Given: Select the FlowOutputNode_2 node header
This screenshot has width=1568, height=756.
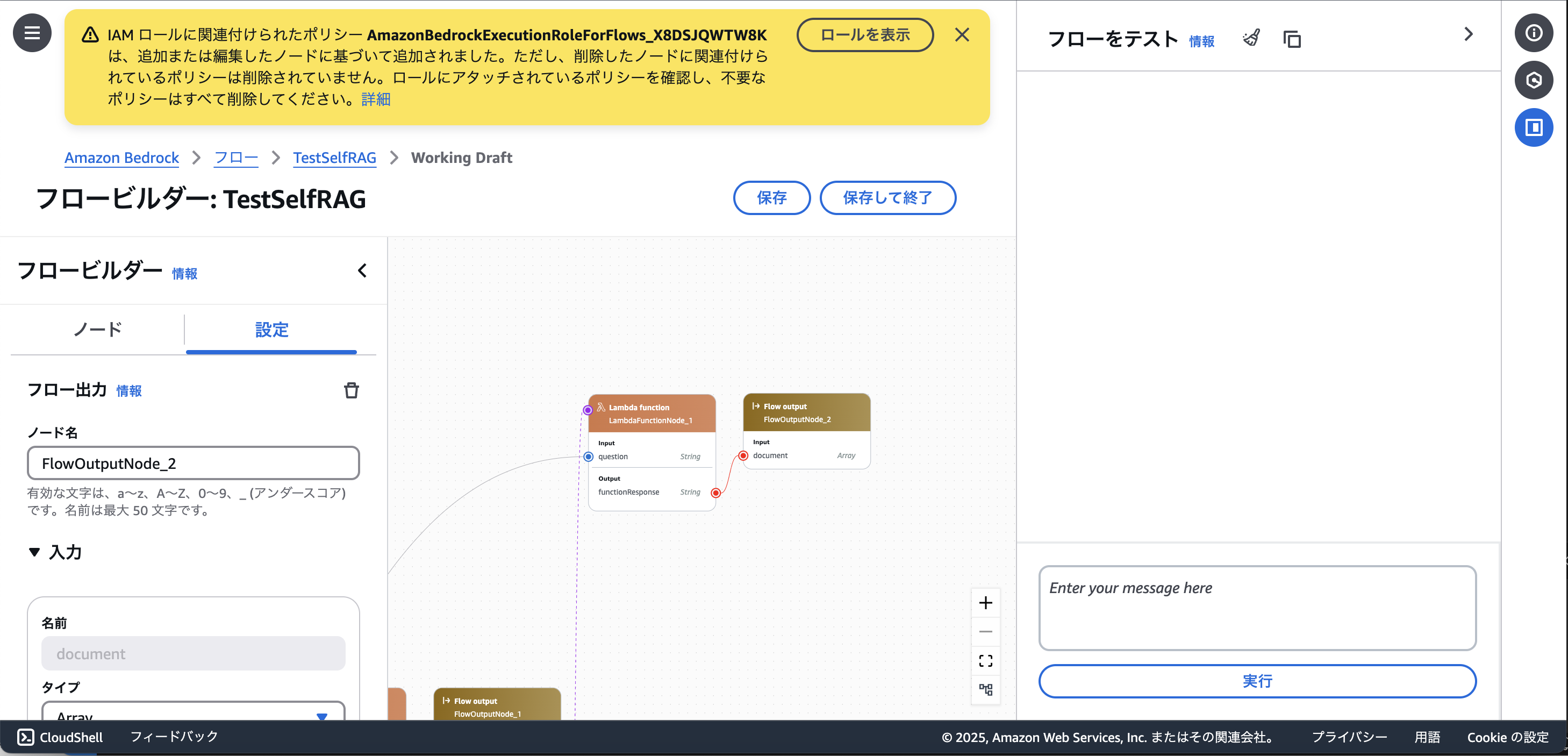Looking at the screenshot, I should [806, 413].
